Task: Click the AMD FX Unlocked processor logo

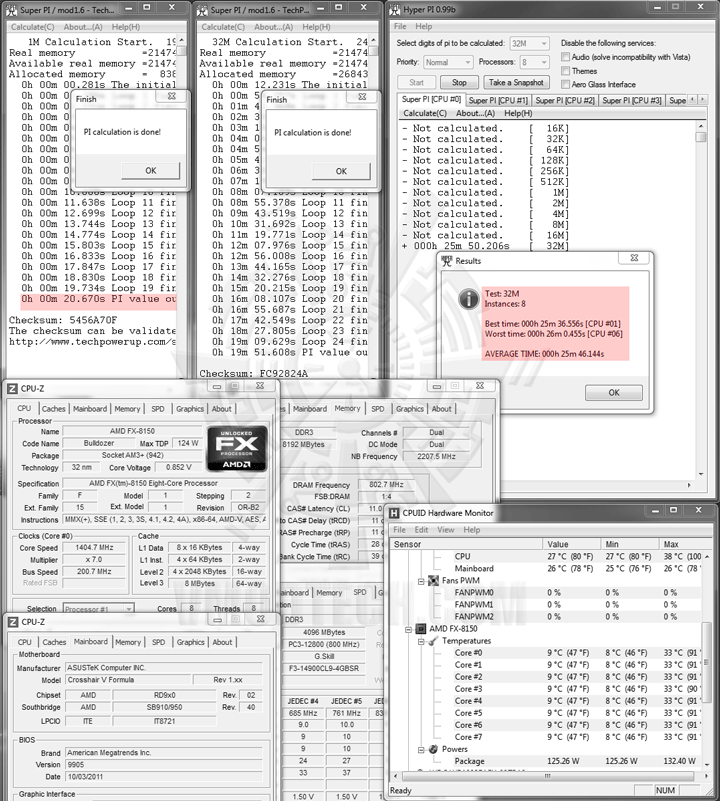Action: point(237,448)
